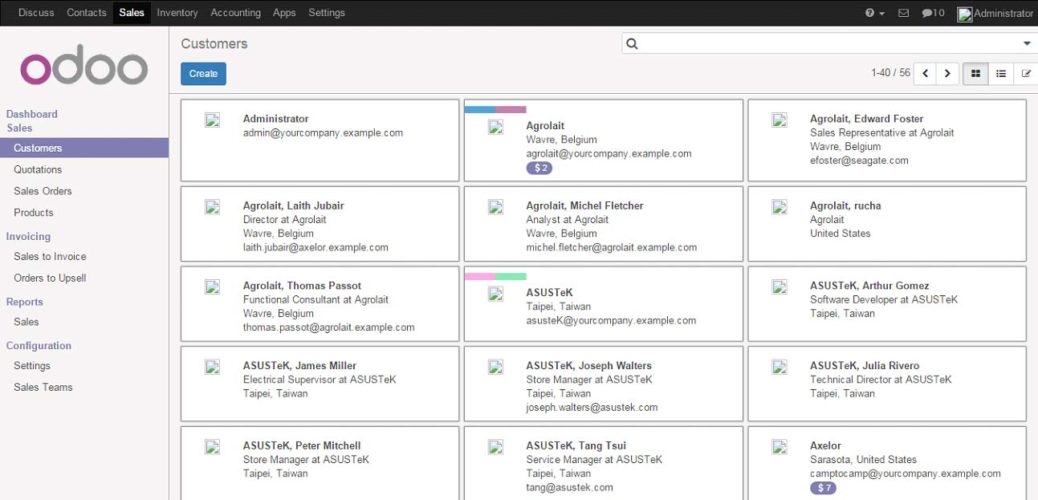This screenshot has height=500, width=1038.
Task: Open Agrolait company avatar image
Action: [x=496, y=126]
